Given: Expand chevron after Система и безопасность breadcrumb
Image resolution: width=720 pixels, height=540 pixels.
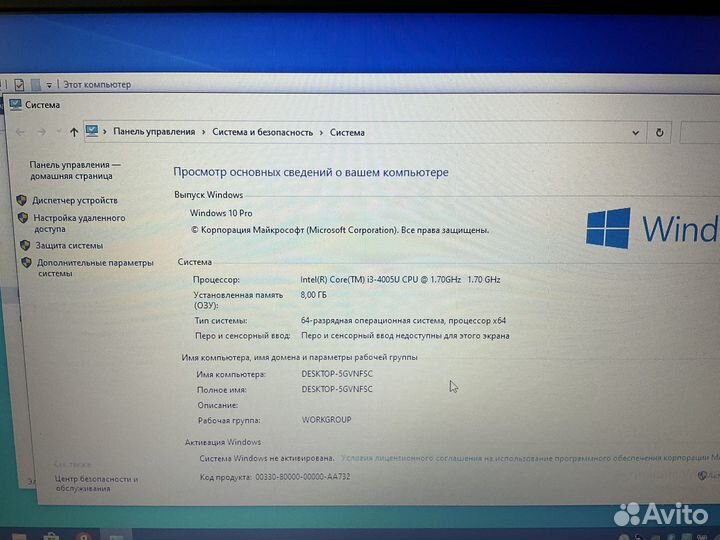Looking at the screenshot, I should click(321, 133).
